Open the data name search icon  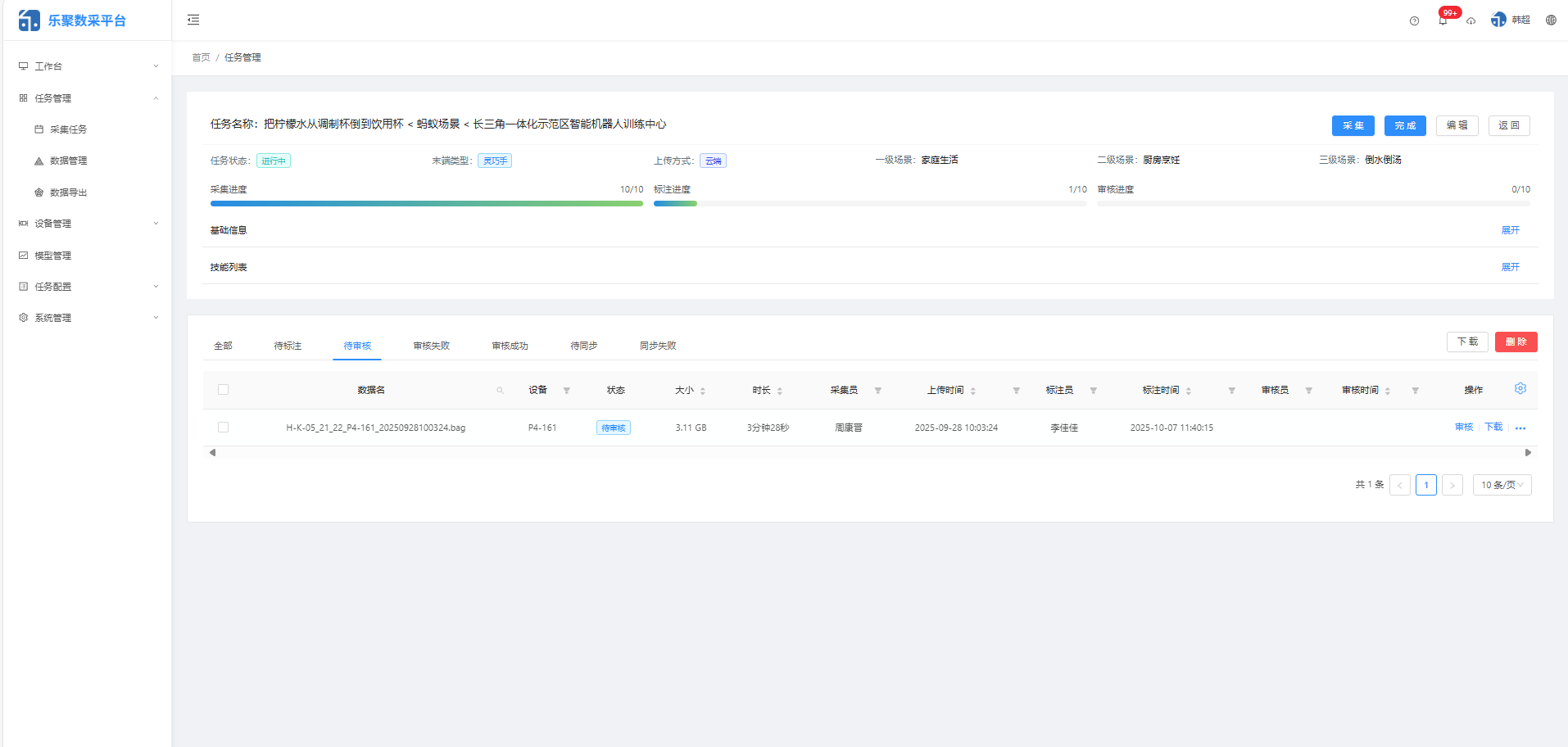pyautogui.click(x=500, y=390)
